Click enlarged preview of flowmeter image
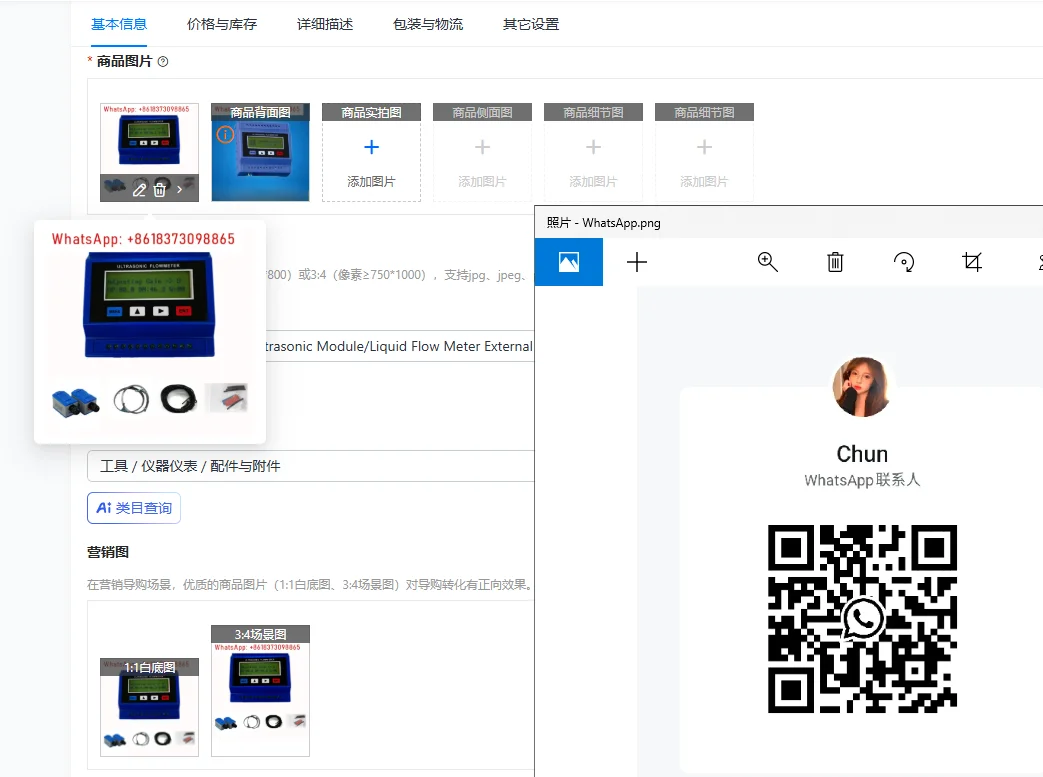This screenshot has height=777, width=1043. coord(150,331)
